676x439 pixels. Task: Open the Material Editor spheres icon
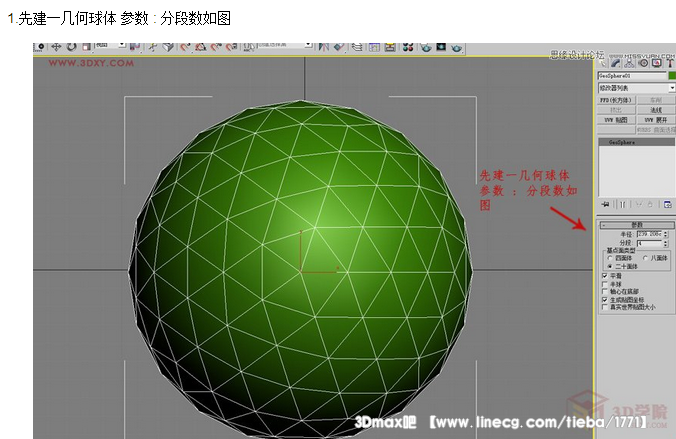coord(408,47)
